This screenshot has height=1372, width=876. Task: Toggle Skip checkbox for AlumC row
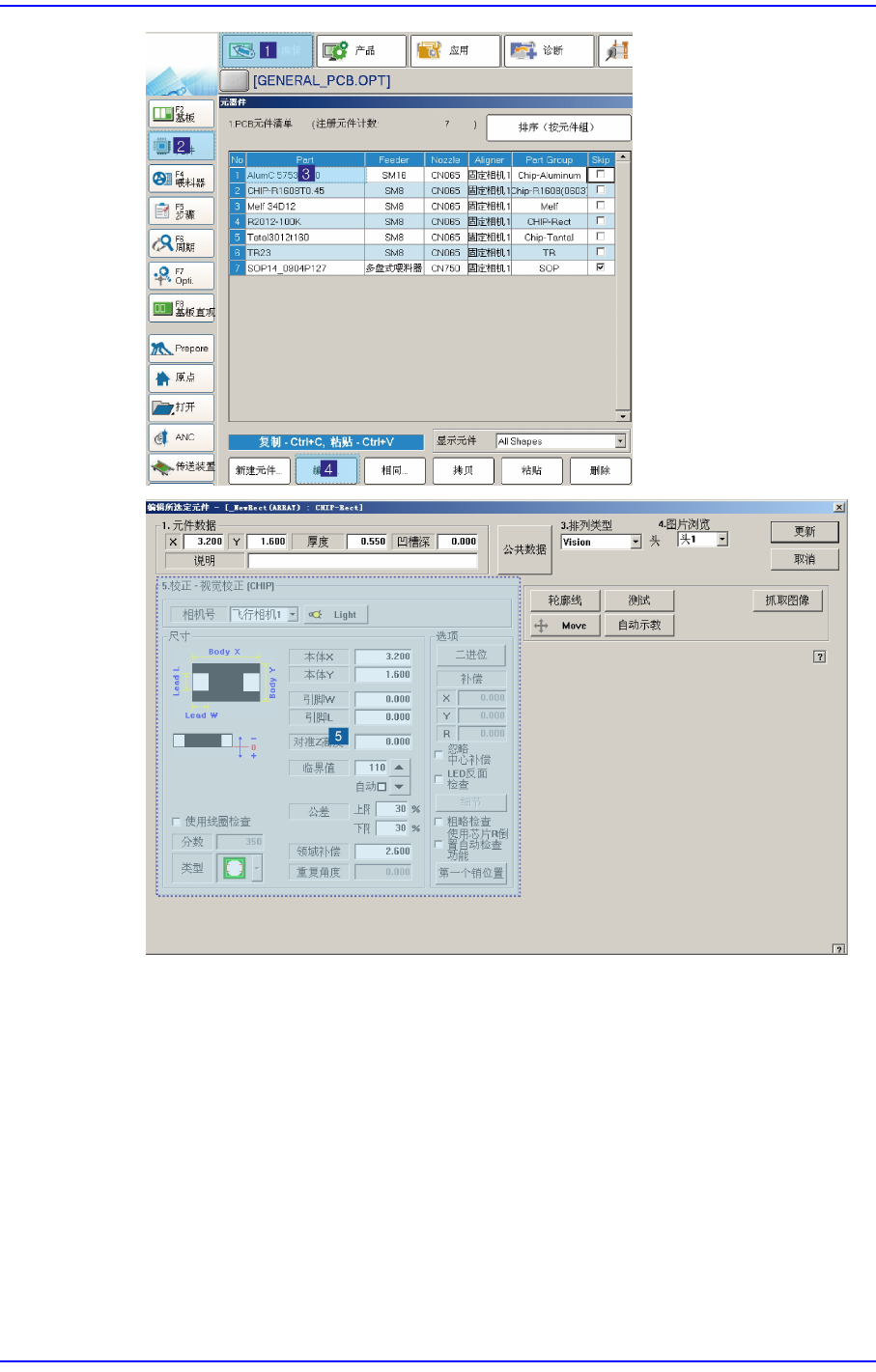click(601, 175)
